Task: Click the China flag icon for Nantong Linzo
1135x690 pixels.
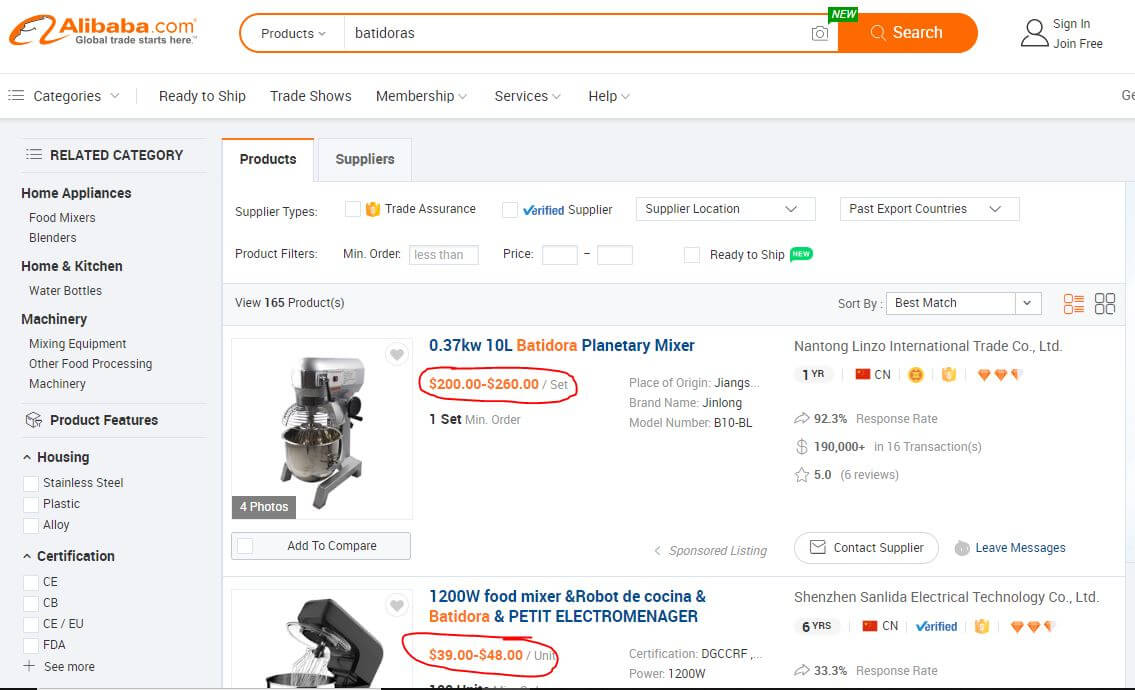Action: 862,374
